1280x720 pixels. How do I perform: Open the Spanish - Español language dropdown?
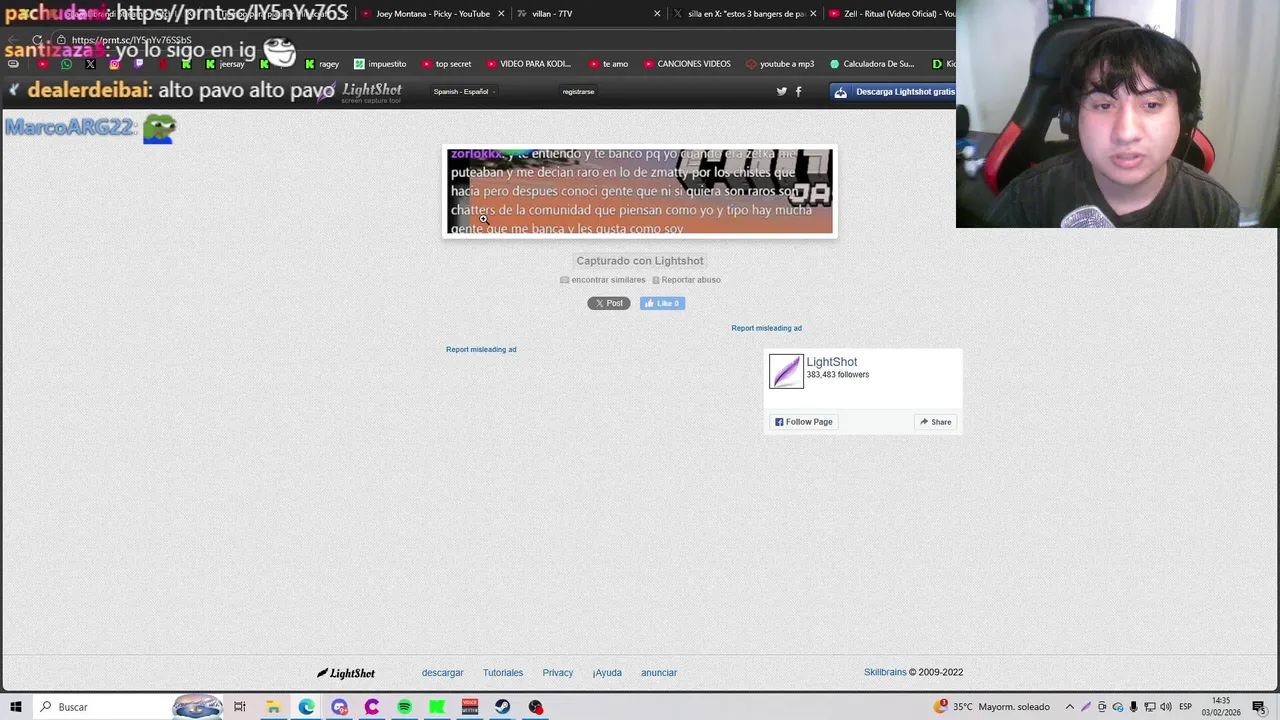(464, 91)
